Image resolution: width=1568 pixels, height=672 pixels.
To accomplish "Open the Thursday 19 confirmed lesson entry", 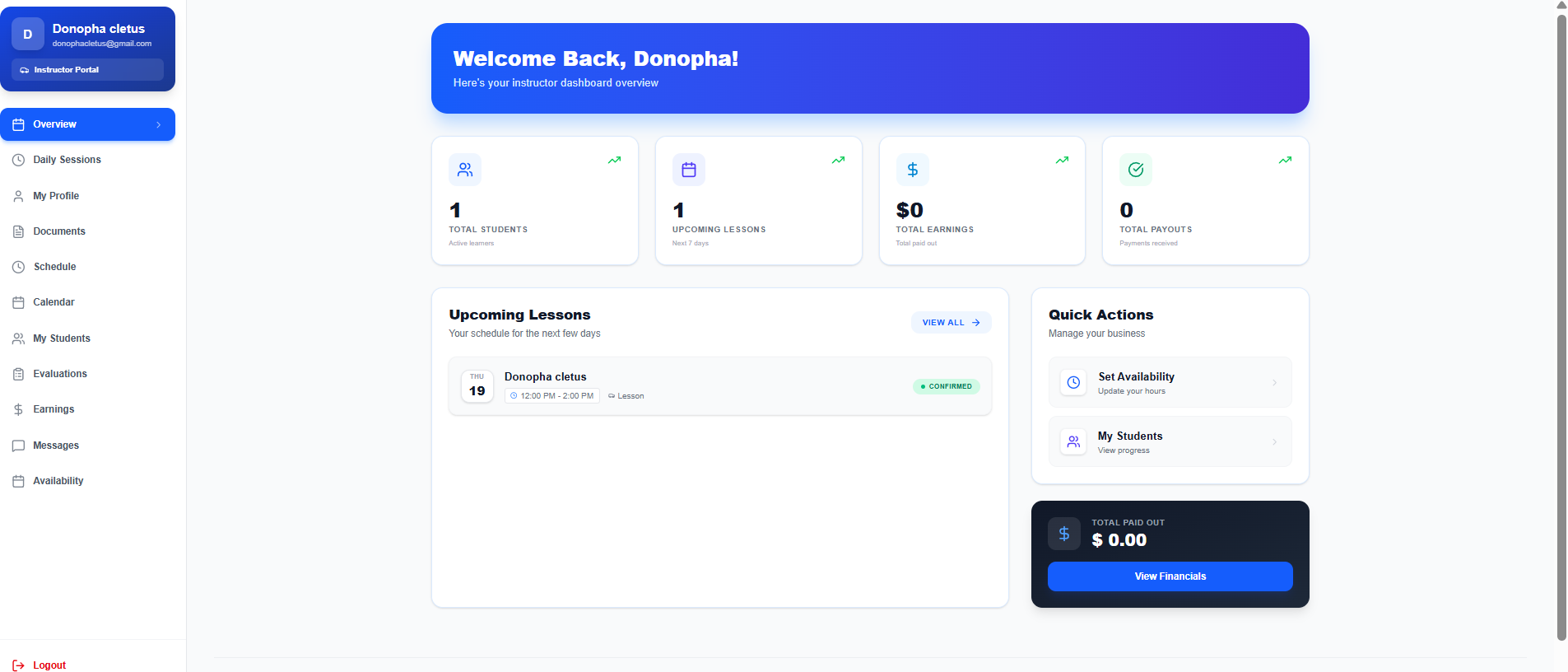I will coord(719,386).
